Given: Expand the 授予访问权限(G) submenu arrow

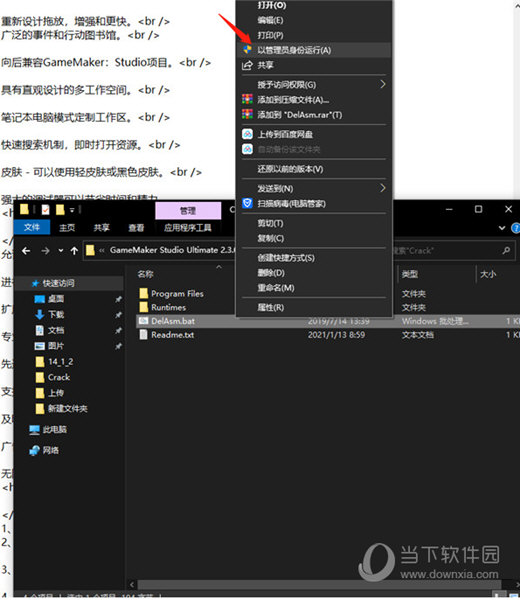Looking at the screenshot, I should coord(383,84).
